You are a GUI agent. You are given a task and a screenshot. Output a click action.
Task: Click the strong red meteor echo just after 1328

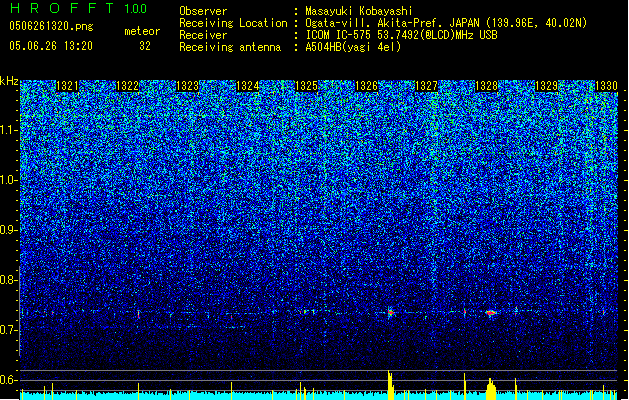[x=491, y=313]
